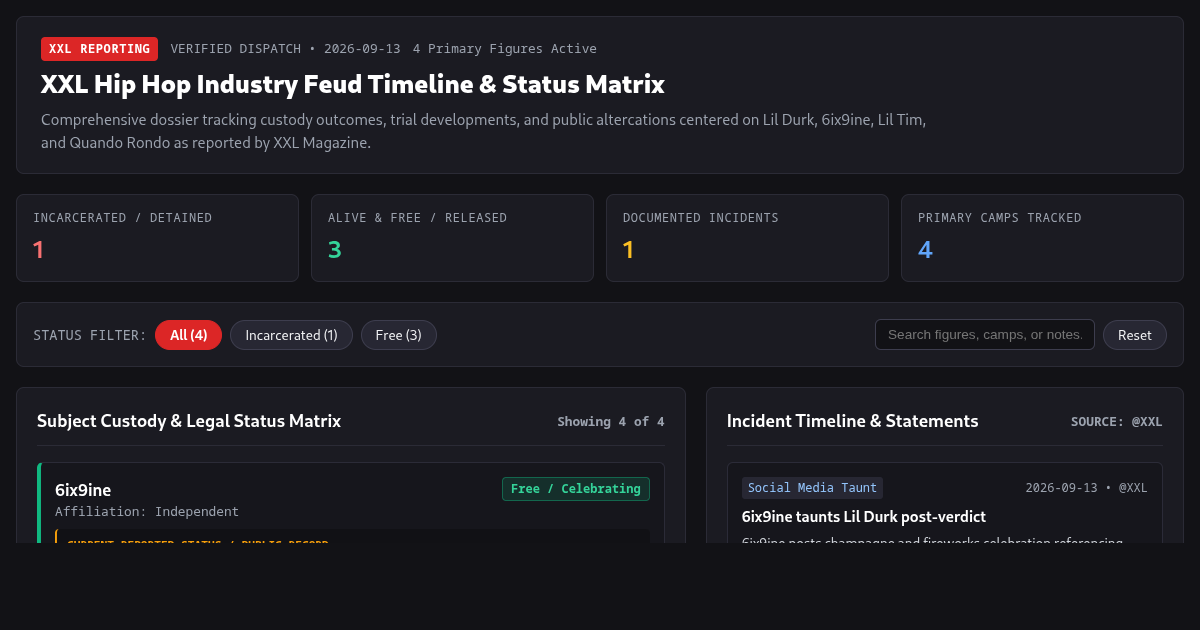Filter by Incarcerated (1) status
This screenshot has width=1200, height=630.
[x=291, y=335]
